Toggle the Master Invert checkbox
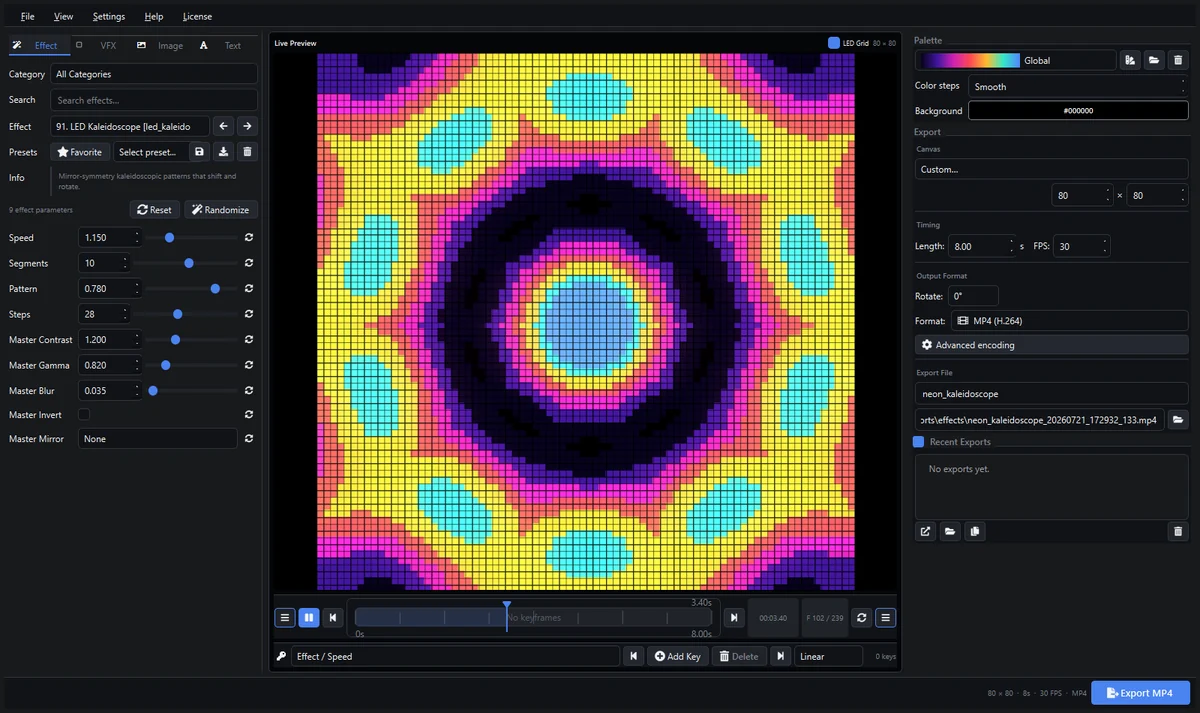1200x713 pixels. tap(84, 414)
